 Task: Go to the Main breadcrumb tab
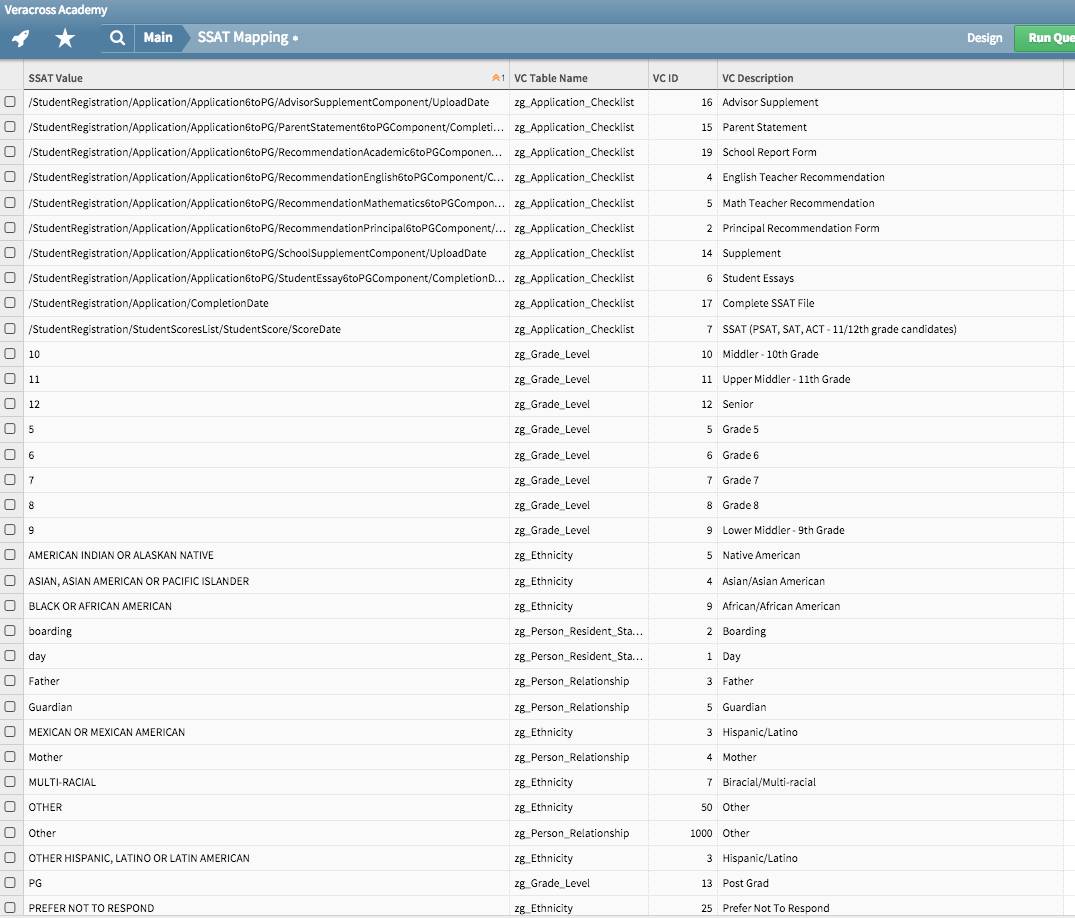tap(157, 38)
